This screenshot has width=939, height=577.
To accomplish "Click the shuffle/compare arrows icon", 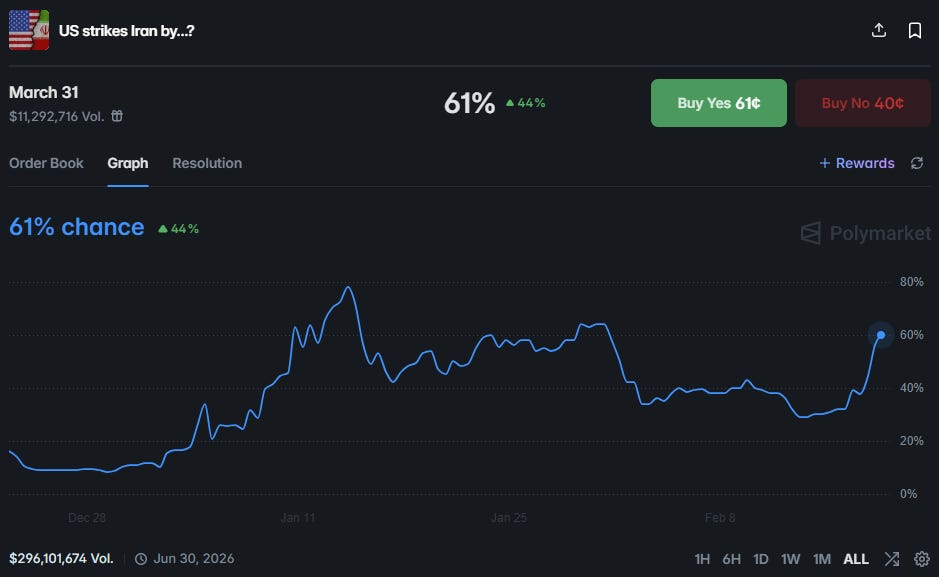I will click(x=892, y=558).
